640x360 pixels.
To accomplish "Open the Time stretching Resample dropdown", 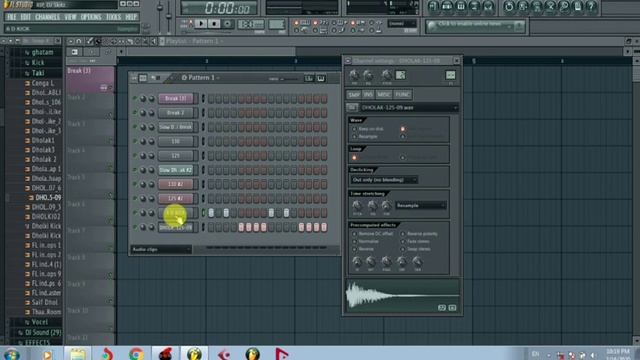I will click(x=420, y=205).
